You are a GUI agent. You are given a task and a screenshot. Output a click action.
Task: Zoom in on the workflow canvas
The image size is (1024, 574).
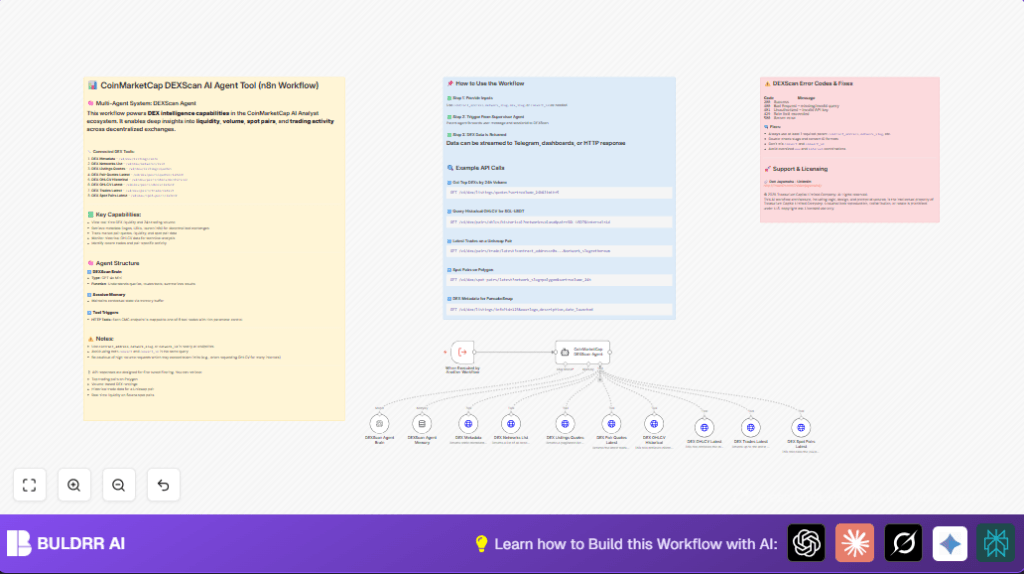click(x=74, y=485)
